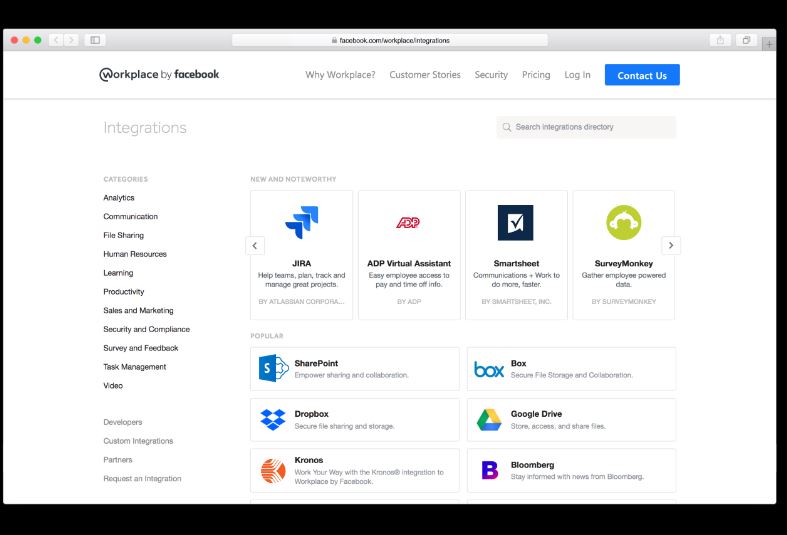Click 'BY SMARTSHEET, INC.' text
787x535 pixels.
pyautogui.click(x=516, y=302)
